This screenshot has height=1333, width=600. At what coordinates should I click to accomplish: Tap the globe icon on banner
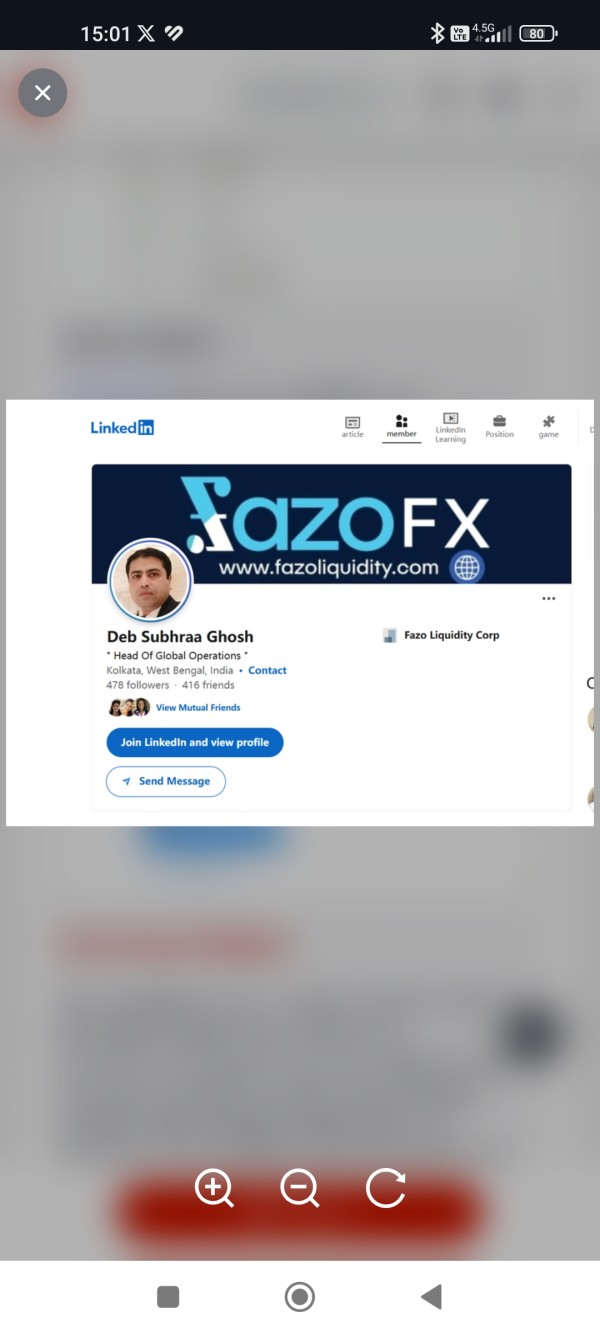click(467, 568)
